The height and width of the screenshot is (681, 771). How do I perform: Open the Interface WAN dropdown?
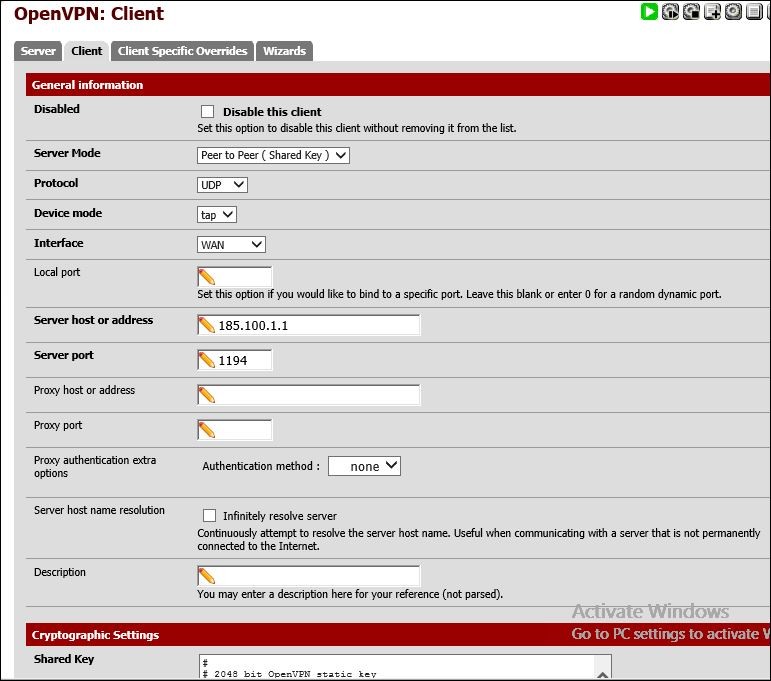point(231,245)
